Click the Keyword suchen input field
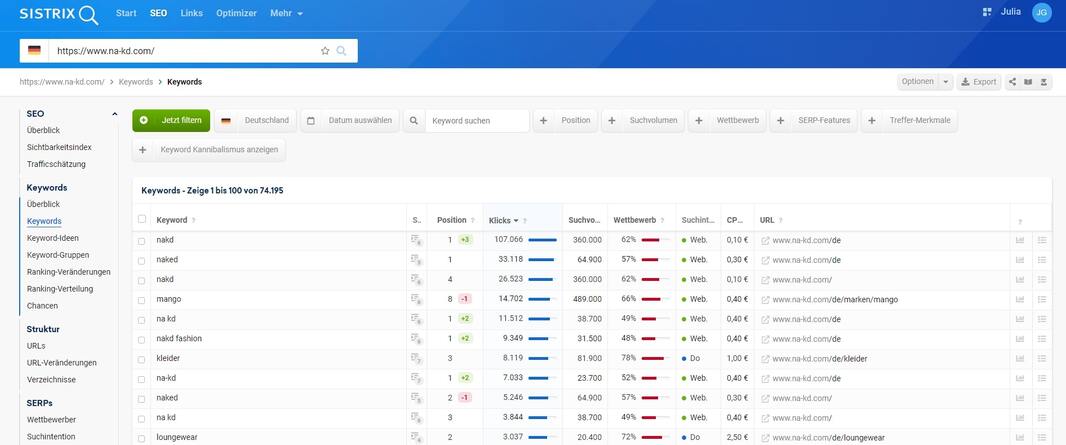Screen dimensions: 1066x445 pyautogui.click(x=477, y=120)
